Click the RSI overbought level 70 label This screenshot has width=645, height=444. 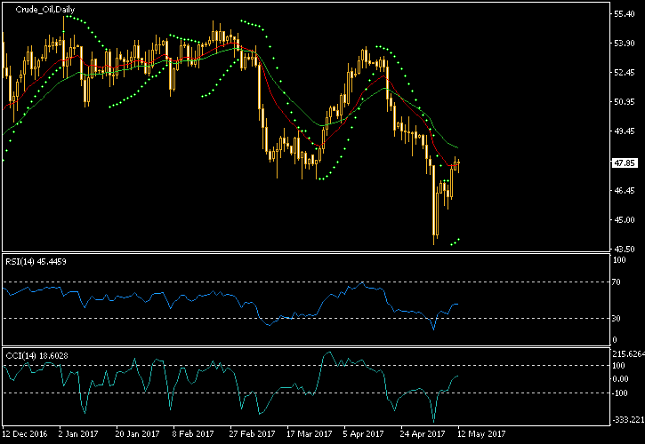tap(616, 282)
